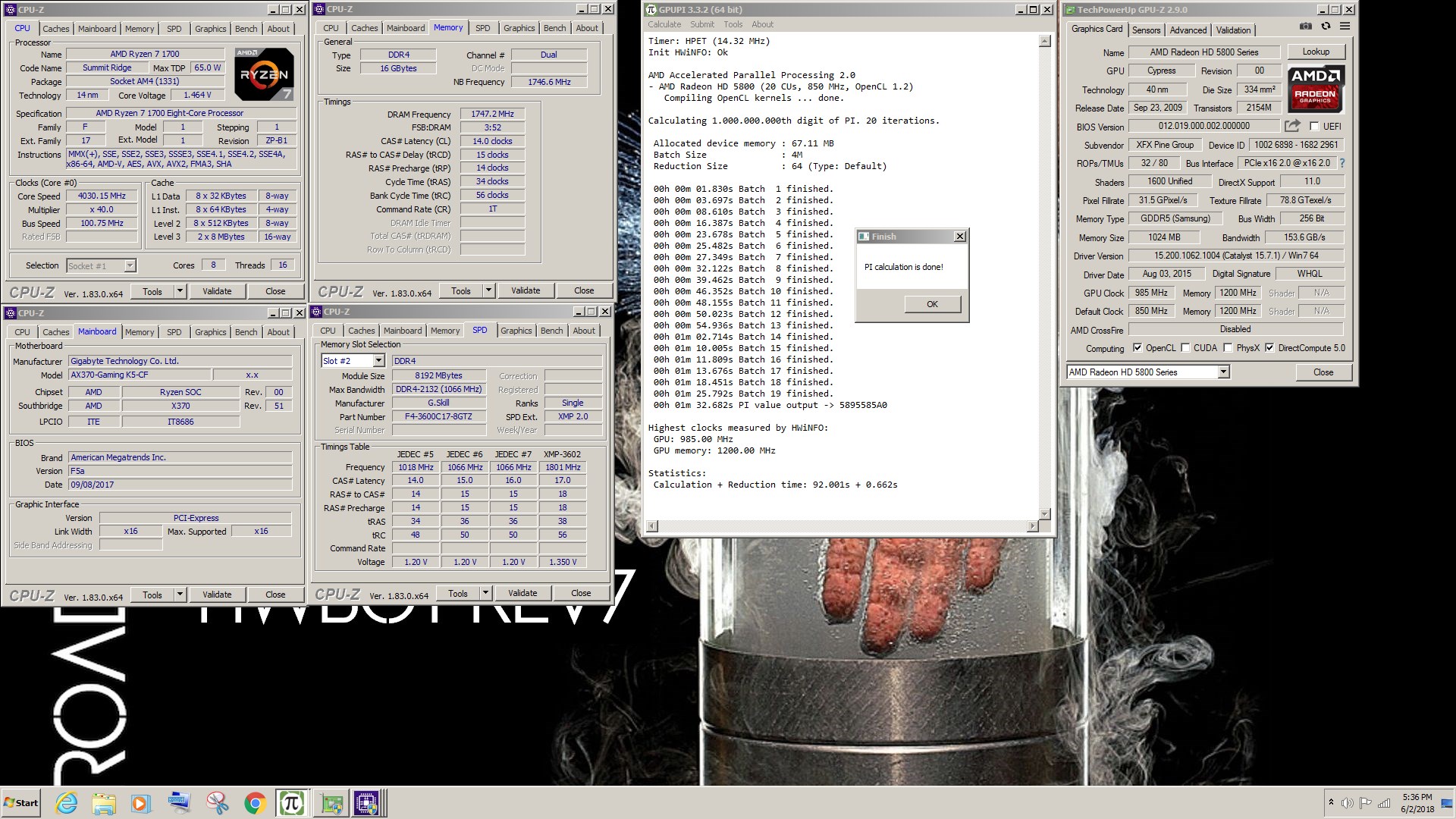Click the GPU-Z title bar icon
The height and width of the screenshot is (819, 1456).
pos(1070,10)
